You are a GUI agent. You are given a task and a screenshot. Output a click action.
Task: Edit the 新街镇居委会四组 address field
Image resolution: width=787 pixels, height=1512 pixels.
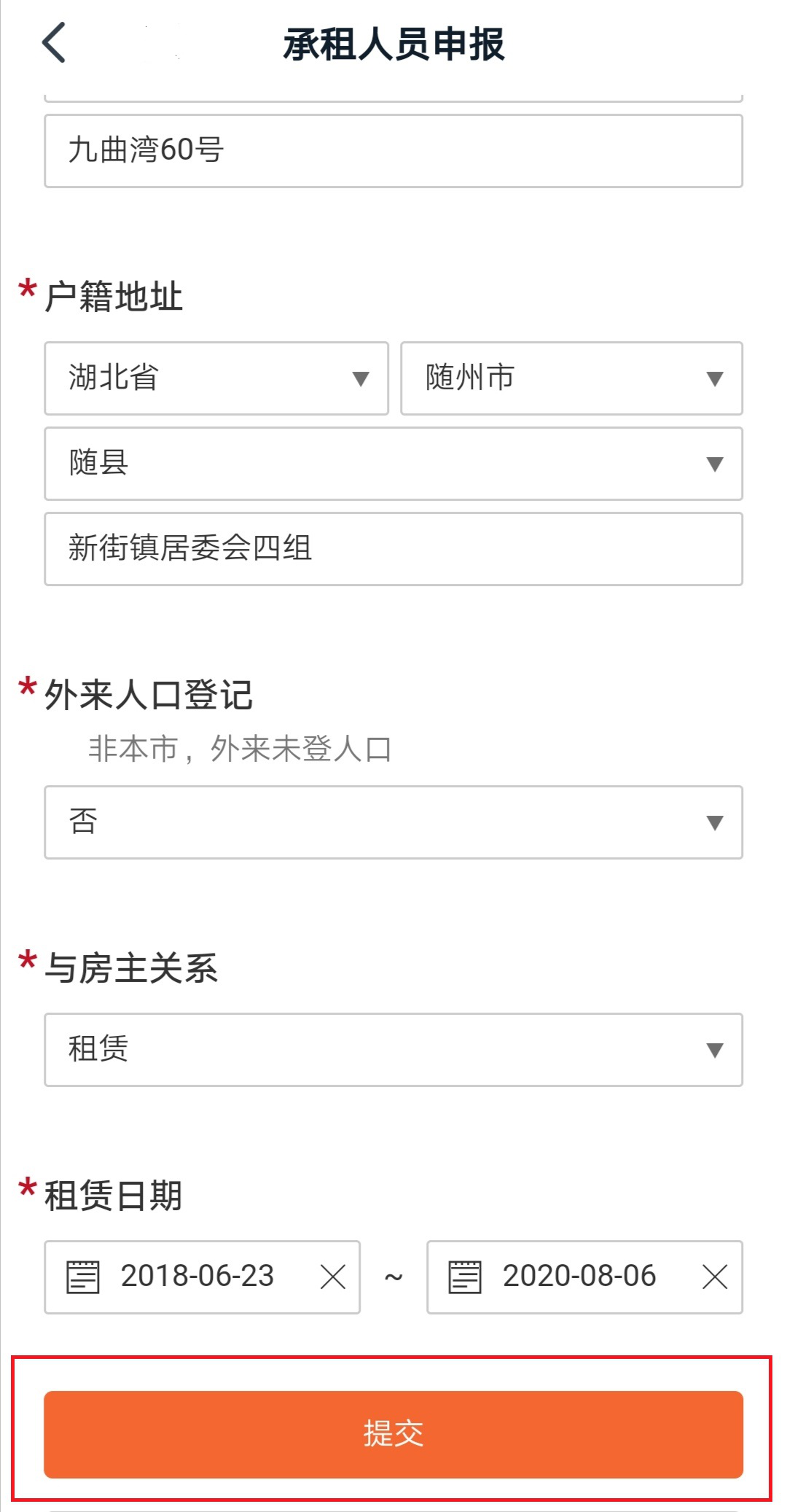coord(393,549)
